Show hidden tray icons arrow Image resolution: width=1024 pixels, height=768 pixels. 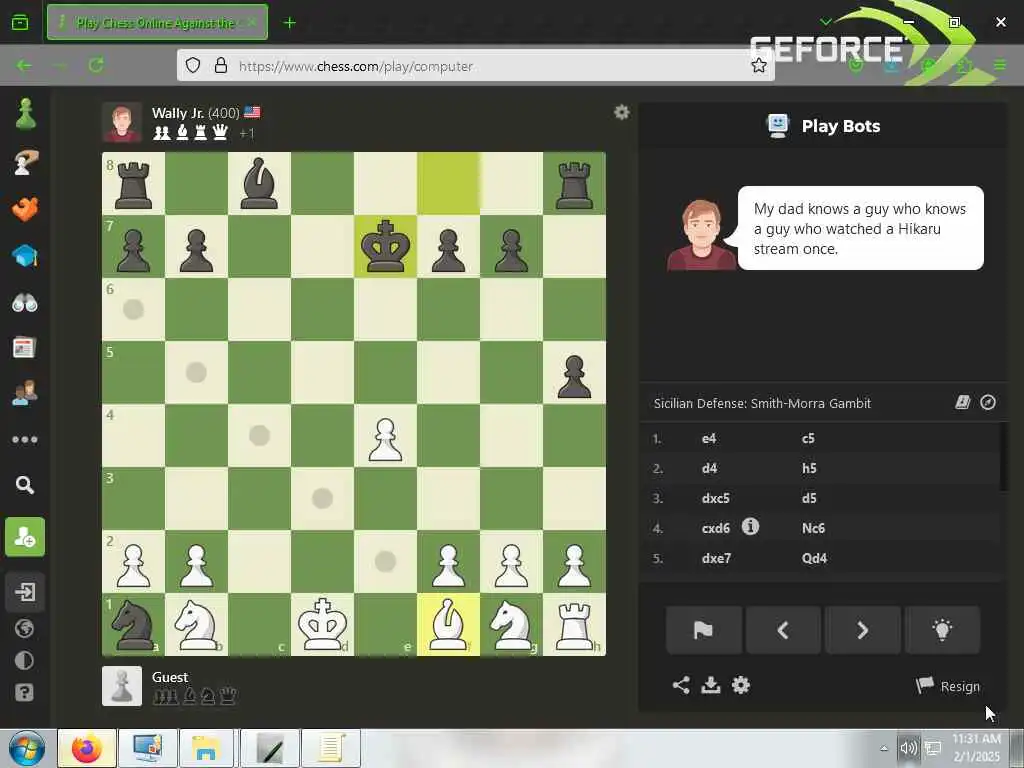pyautogui.click(x=884, y=748)
